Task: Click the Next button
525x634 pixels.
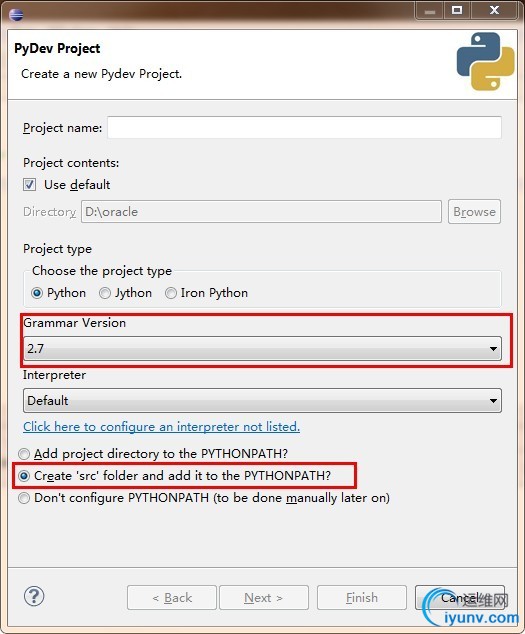Action: tap(264, 597)
